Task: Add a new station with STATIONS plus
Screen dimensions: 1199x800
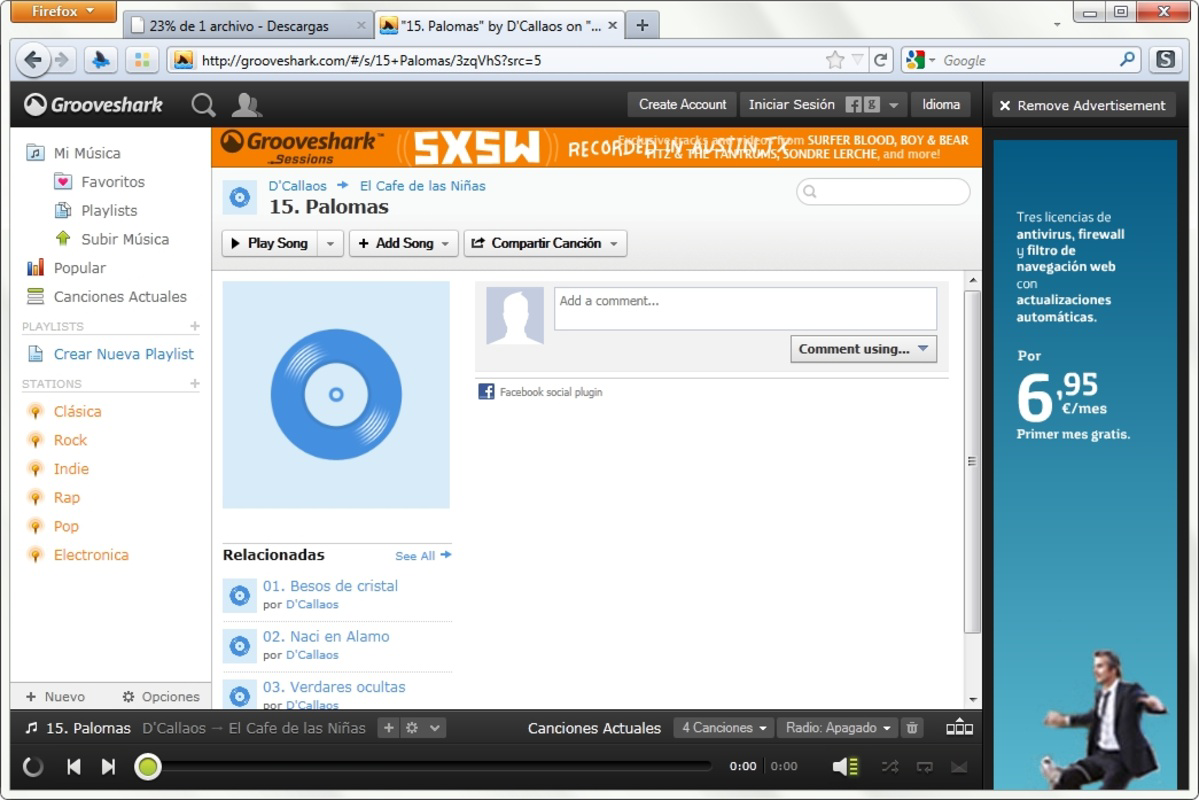Action: click(x=195, y=383)
